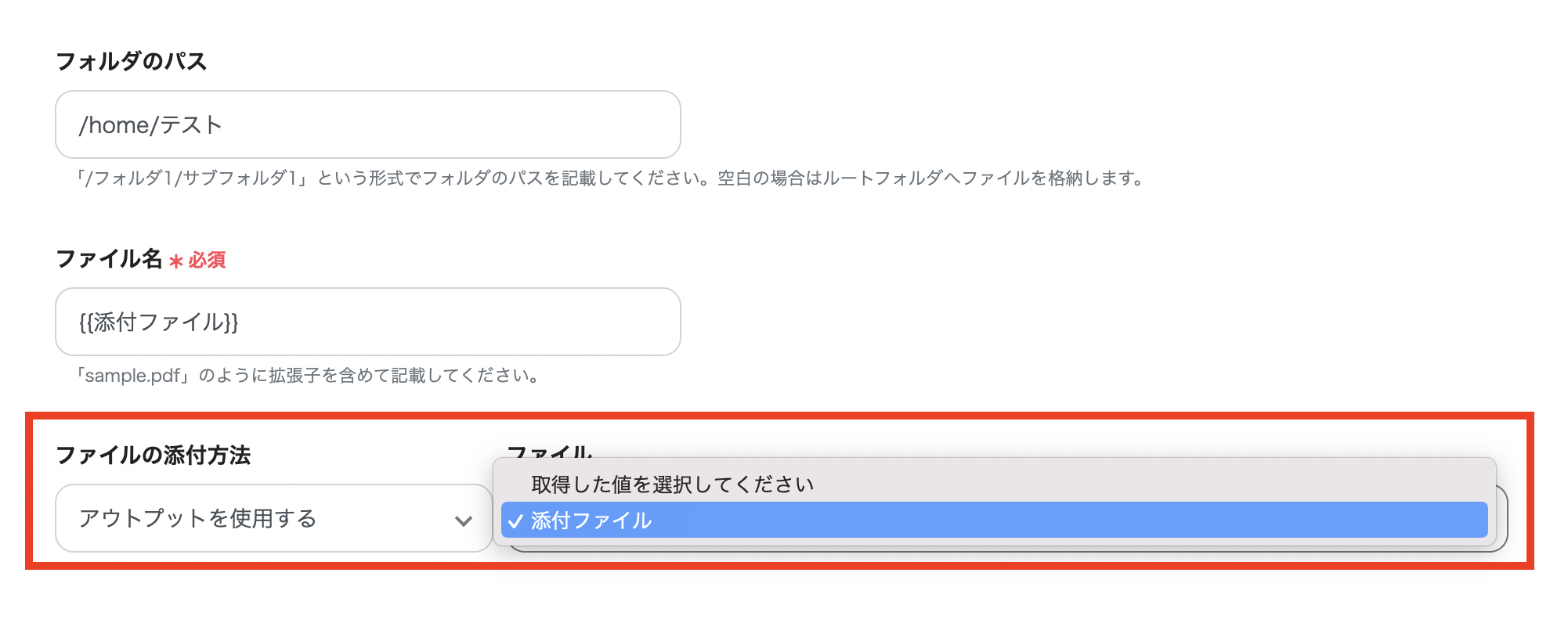Click the ファイル名 field label

[110, 260]
